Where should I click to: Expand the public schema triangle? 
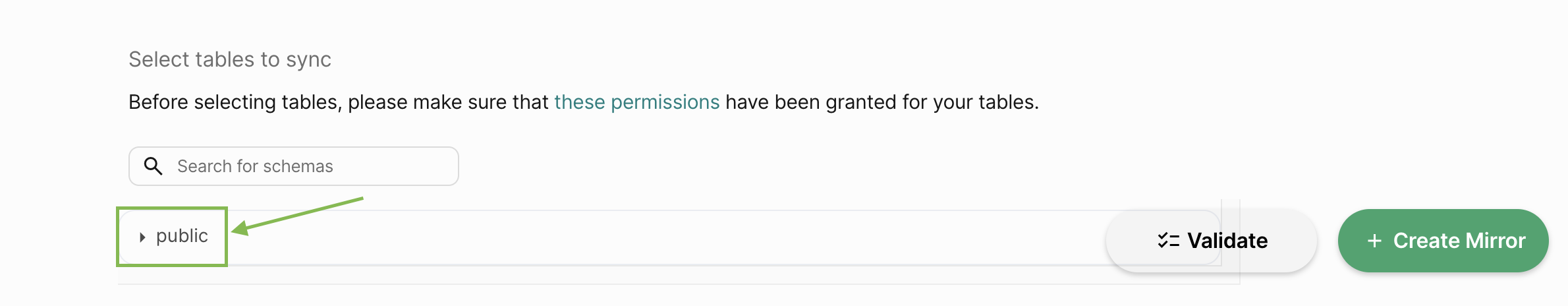[x=142, y=237]
